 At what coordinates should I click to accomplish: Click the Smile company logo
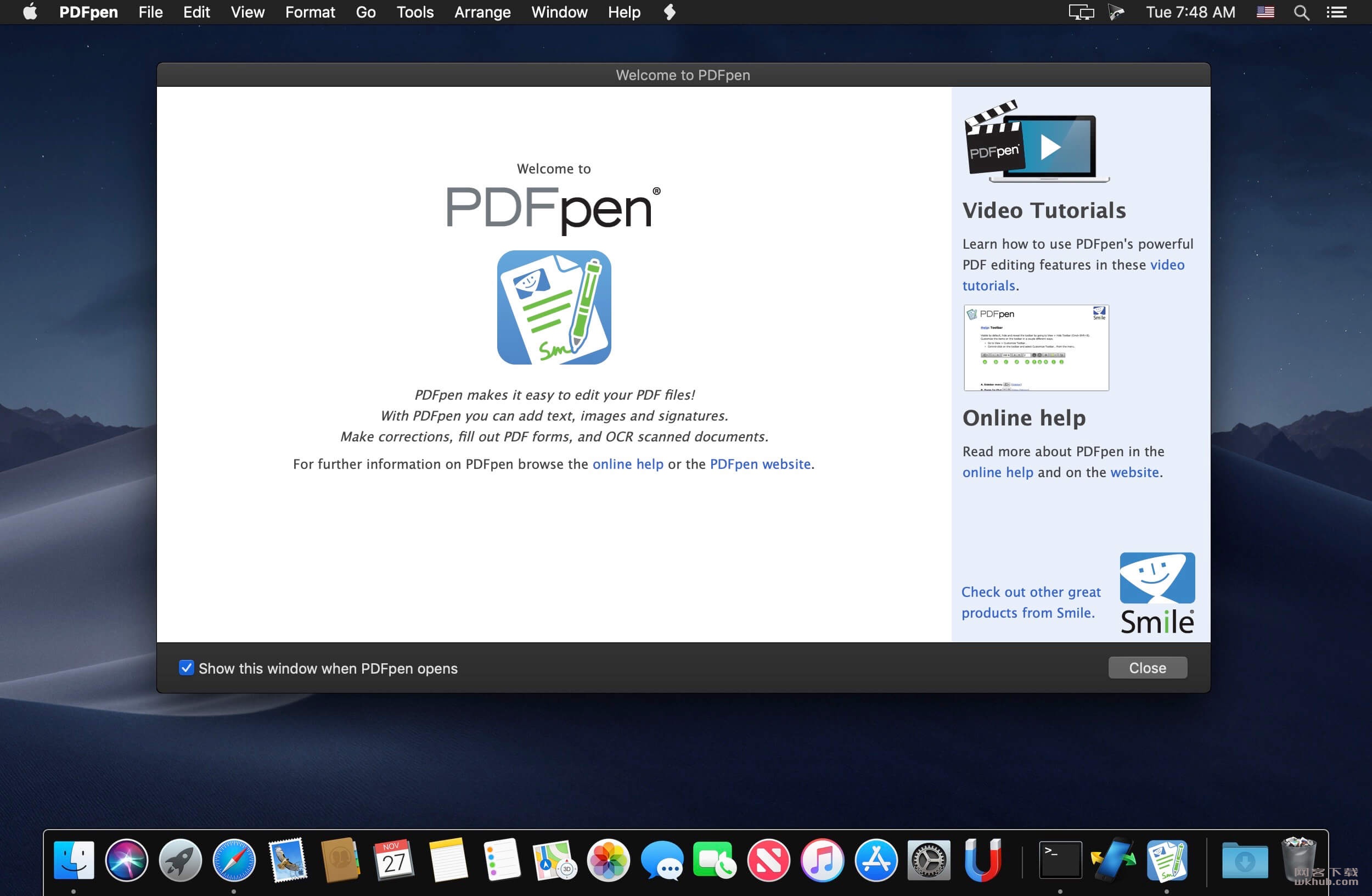(x=1157, y=593)
